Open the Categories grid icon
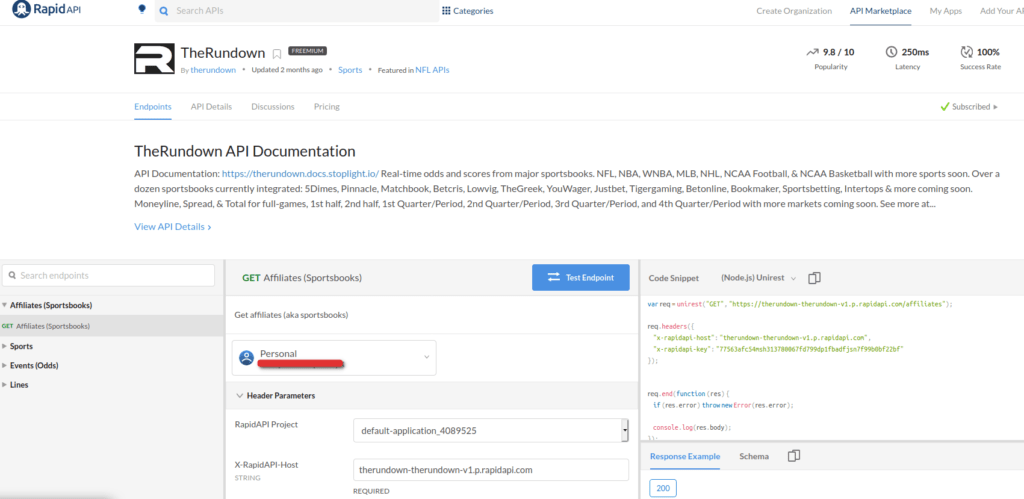Screen dimensions: 1024x499 coord(446,10)
